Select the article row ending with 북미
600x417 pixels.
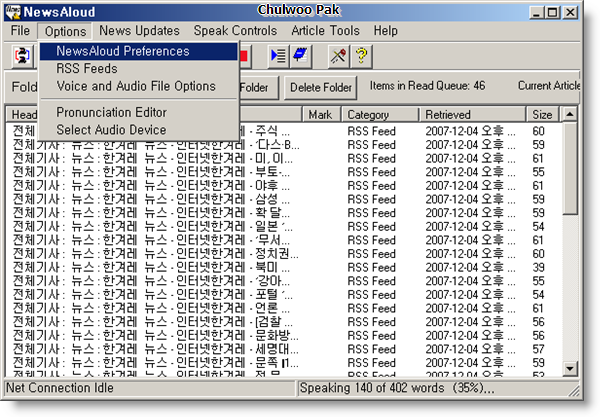click(283, 267)
